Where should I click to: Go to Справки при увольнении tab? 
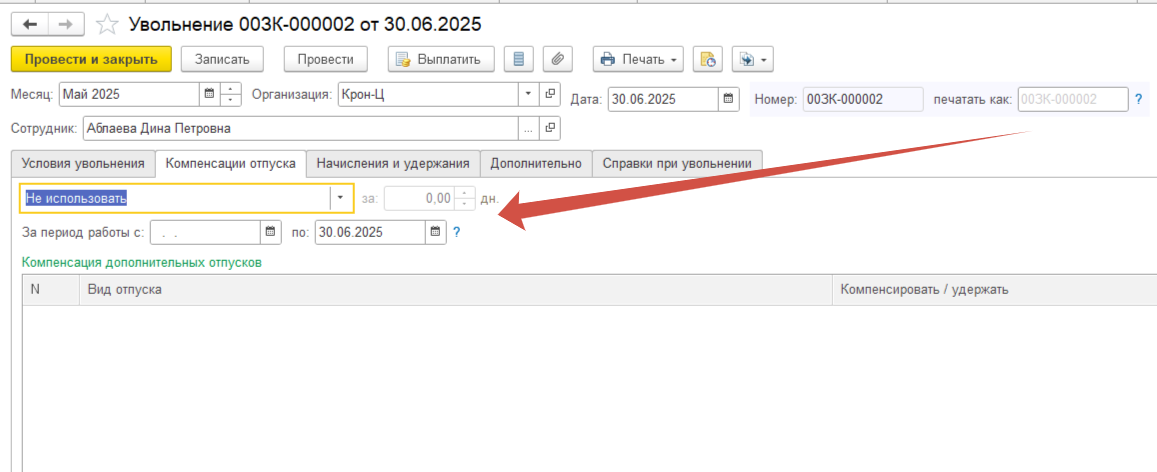(677, 162)
